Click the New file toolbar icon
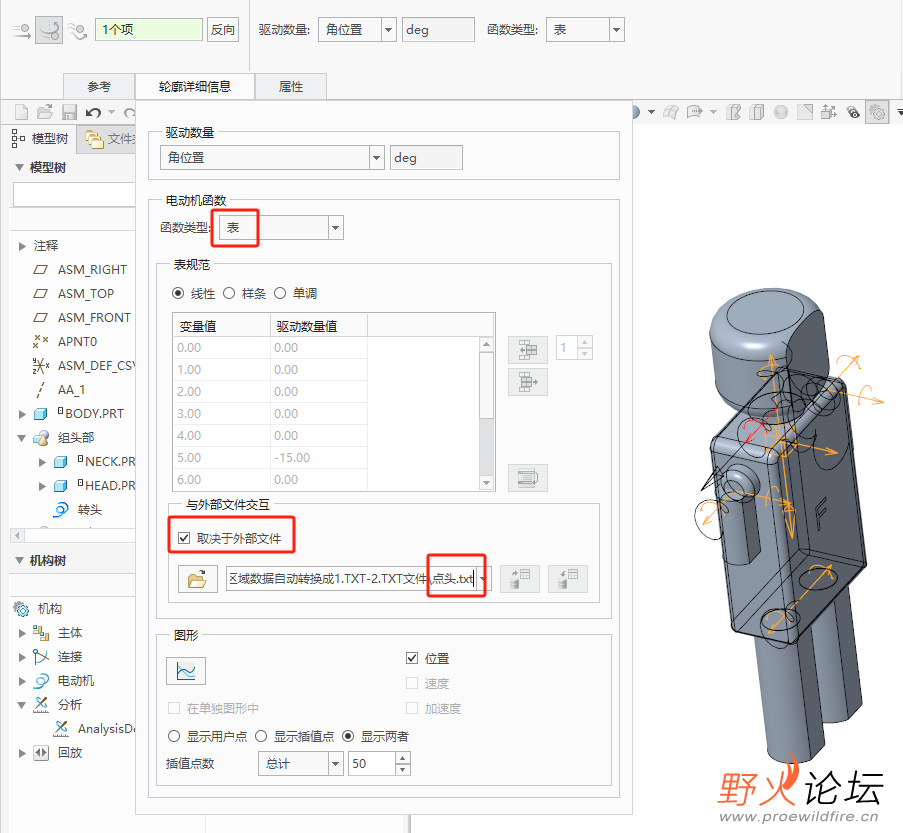903x833 pixels. (x=21, y=112)
